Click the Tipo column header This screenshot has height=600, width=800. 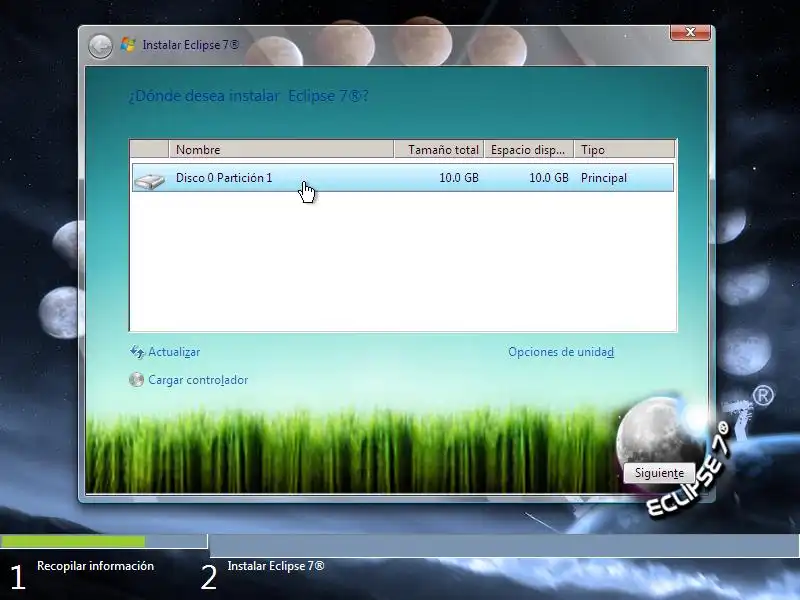(624, 149)
